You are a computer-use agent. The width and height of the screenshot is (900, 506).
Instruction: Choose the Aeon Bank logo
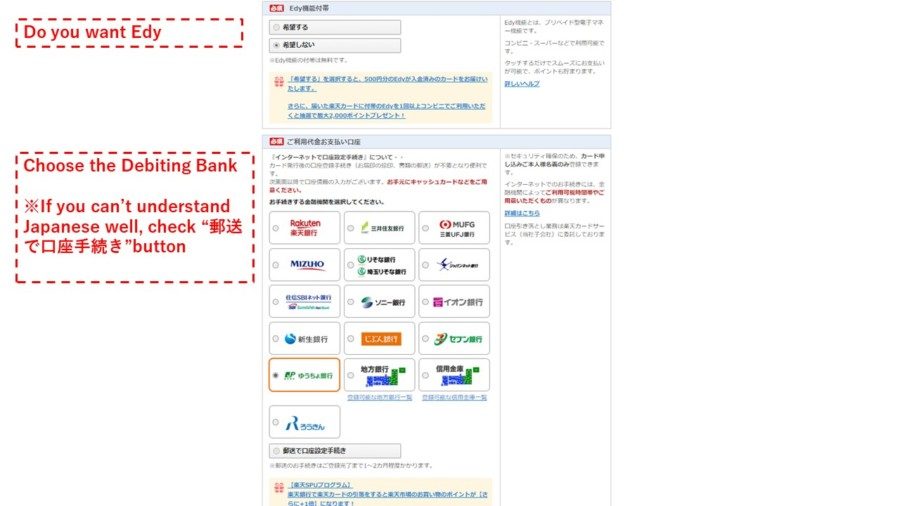pyautogui.click(x=459, y=302)
